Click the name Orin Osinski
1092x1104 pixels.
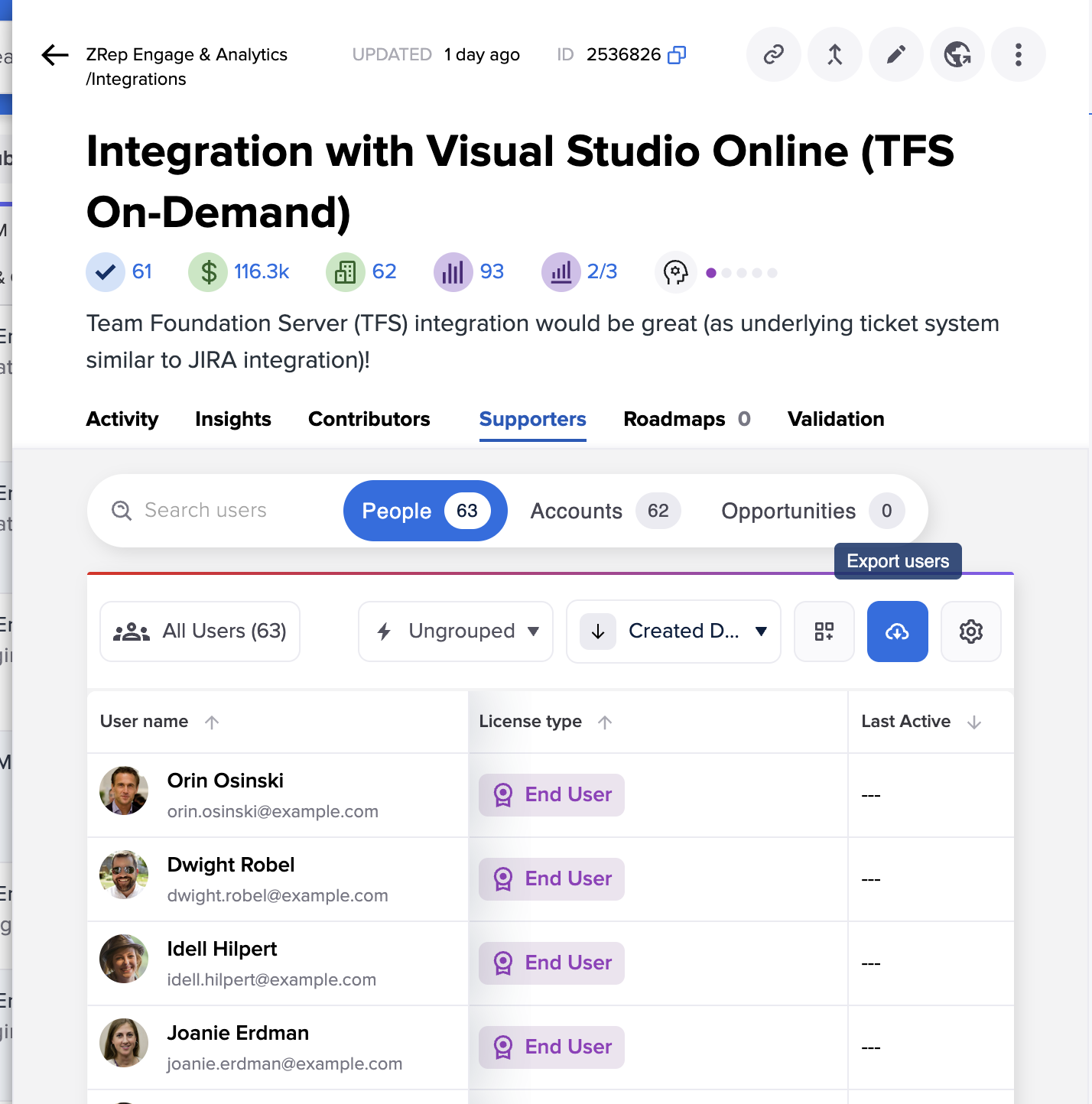click(226, 781)
